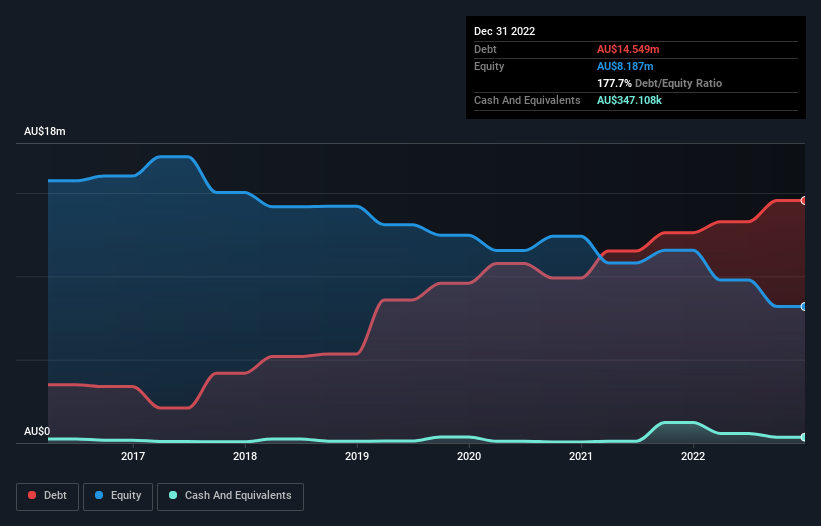The image size is (821, 526).
Task: Click the tooltip Equity row label
Action: (x=489, y=66)
